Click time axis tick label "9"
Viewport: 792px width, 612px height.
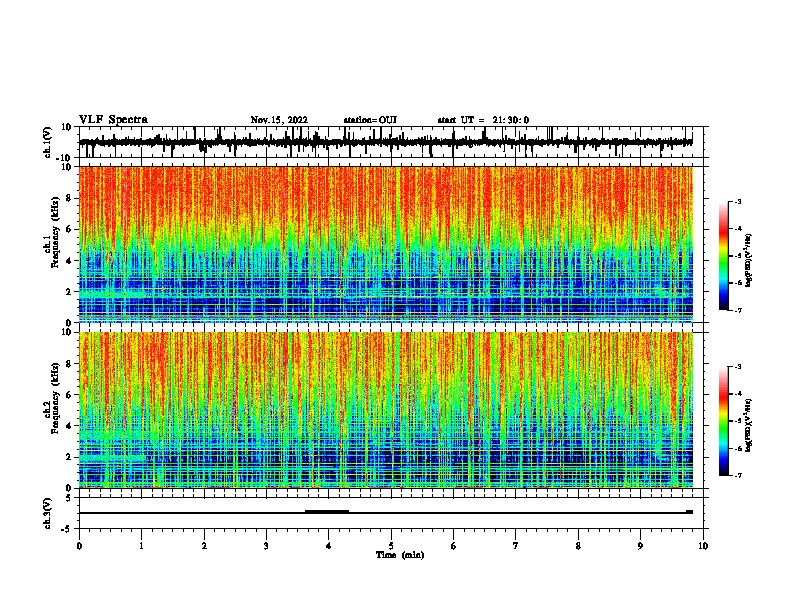coord(640,546)
